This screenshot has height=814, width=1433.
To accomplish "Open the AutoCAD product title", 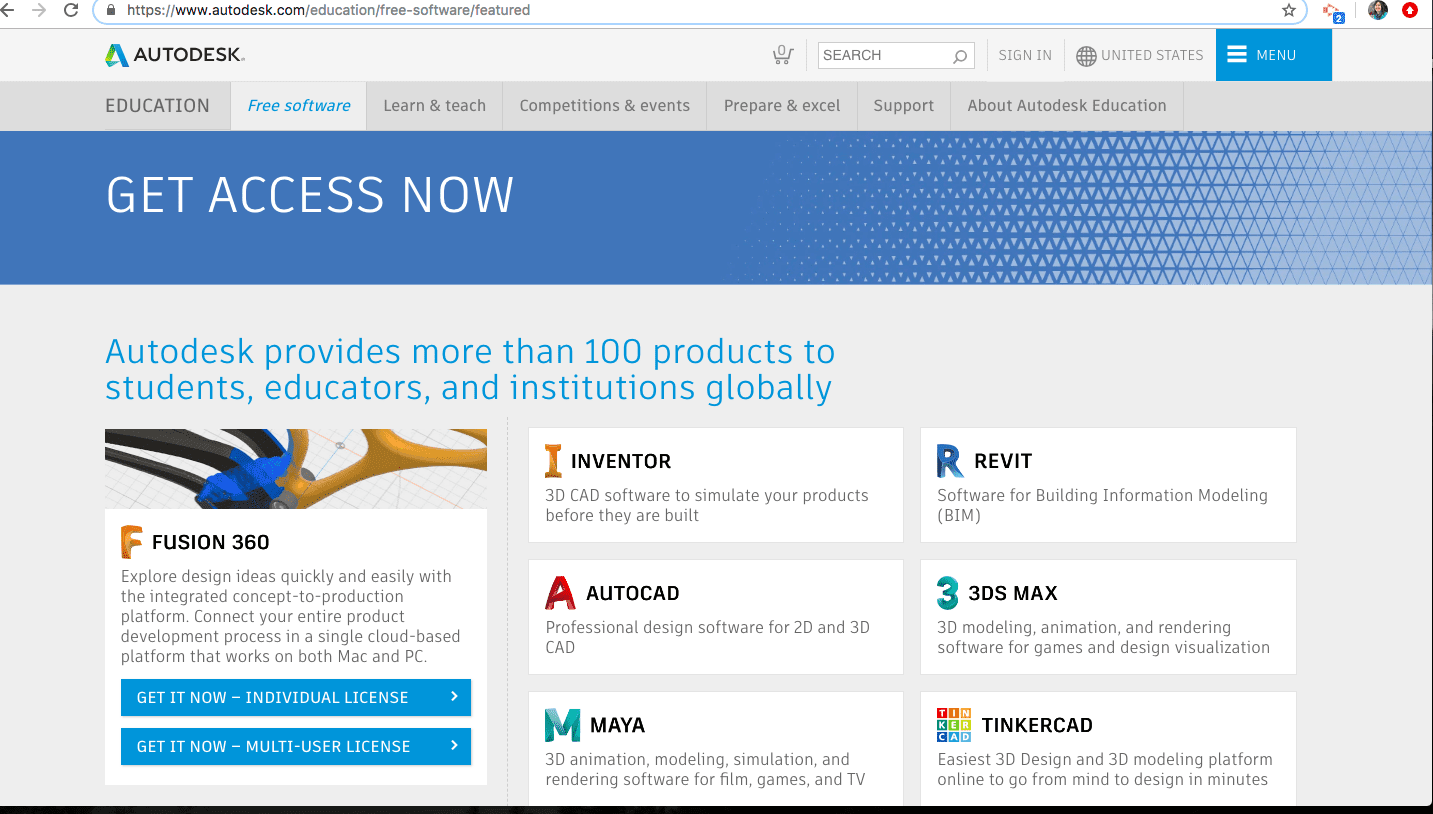I will click(632, 593).
